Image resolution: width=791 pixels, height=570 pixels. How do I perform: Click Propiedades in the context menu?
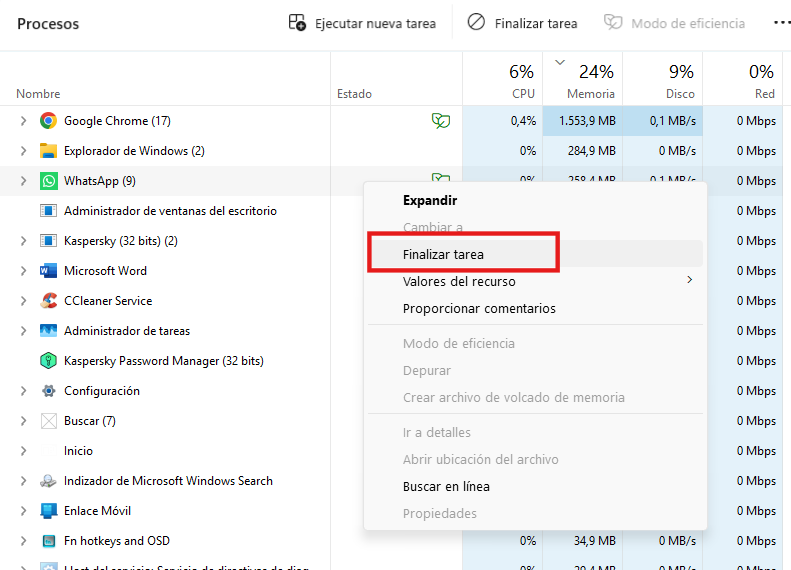pyautogui.click(x=535, y=514)
